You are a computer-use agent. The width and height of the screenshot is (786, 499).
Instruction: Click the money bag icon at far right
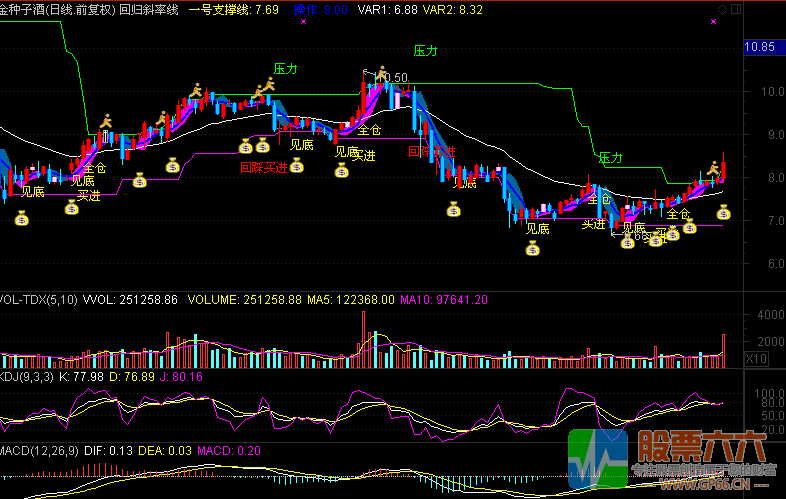click(x=724, y=212)
